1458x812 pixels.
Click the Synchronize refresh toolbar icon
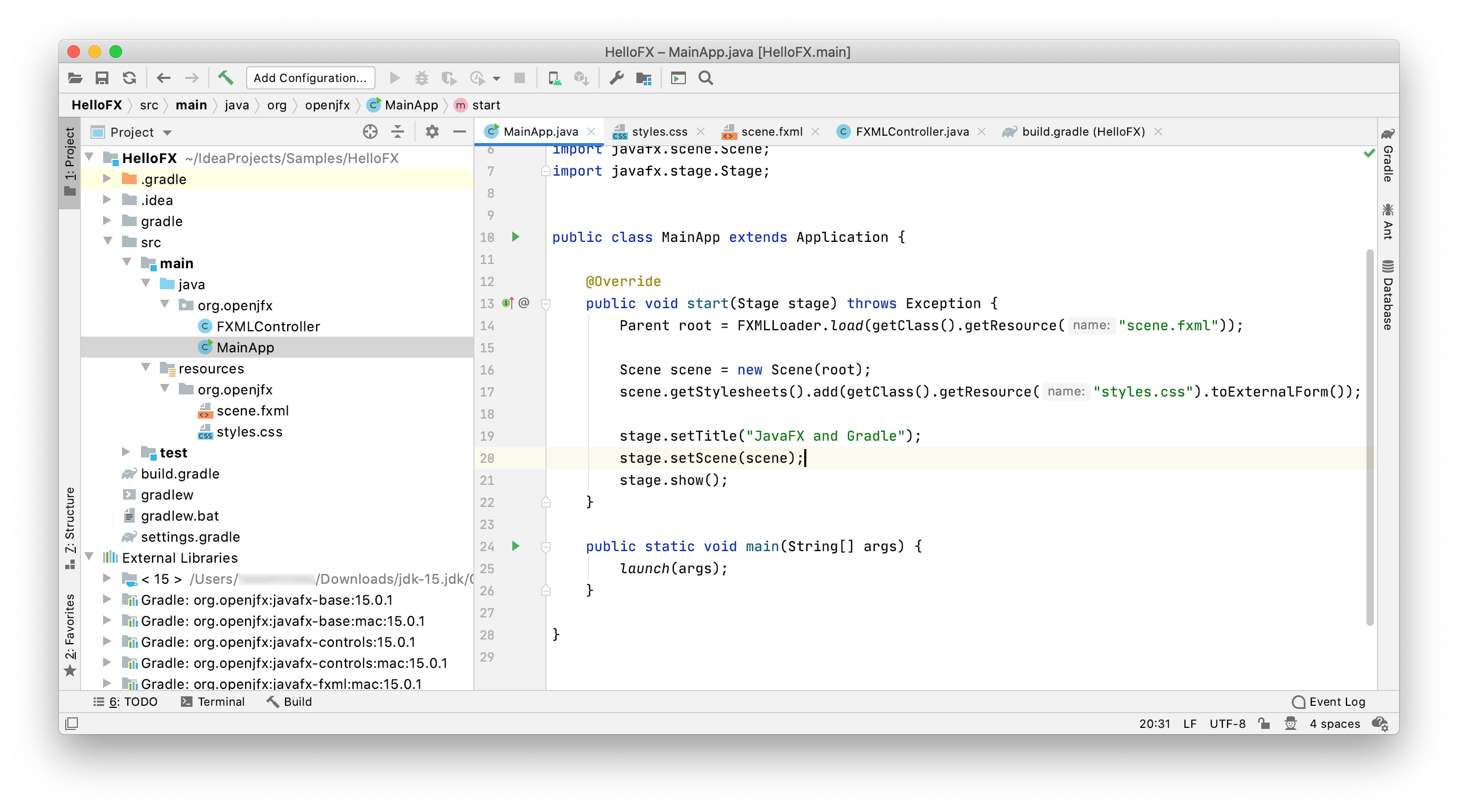point(129,78)
